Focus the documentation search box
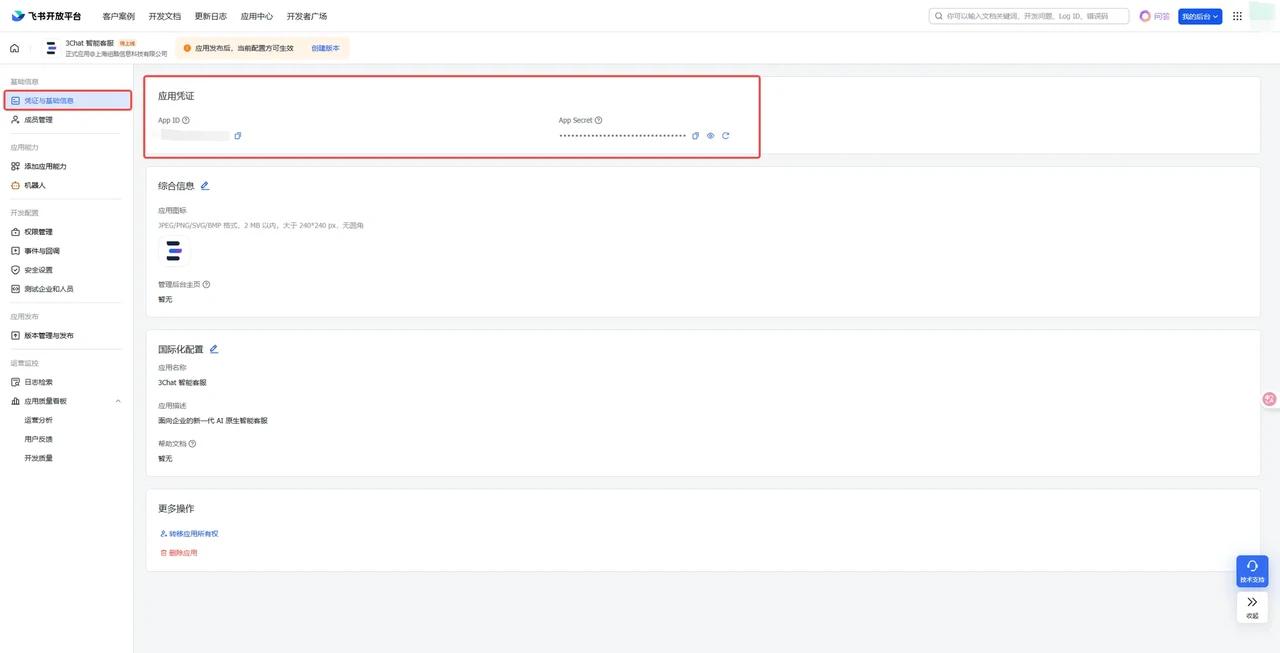The width and height of the screenshot is (1280, 653). pyautogui.click(x=1029, y=16)
